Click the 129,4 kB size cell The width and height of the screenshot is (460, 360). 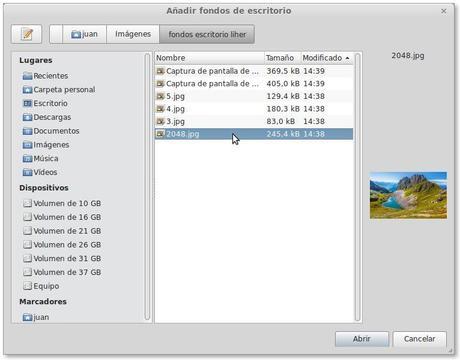pos(283,96)
